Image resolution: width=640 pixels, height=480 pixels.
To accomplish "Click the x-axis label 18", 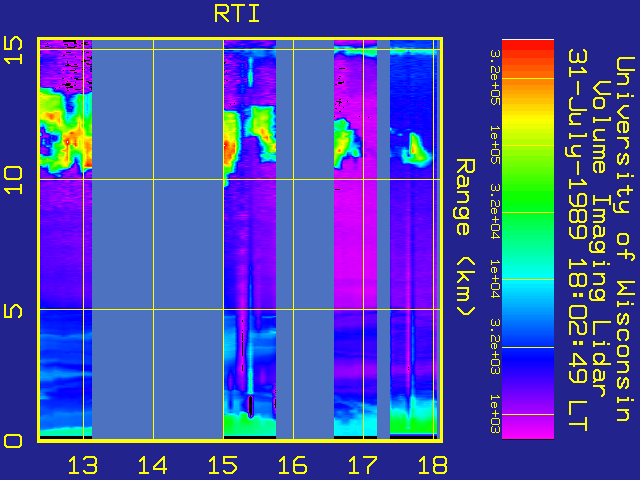I will pyautogui.click(x=433, y=465).
